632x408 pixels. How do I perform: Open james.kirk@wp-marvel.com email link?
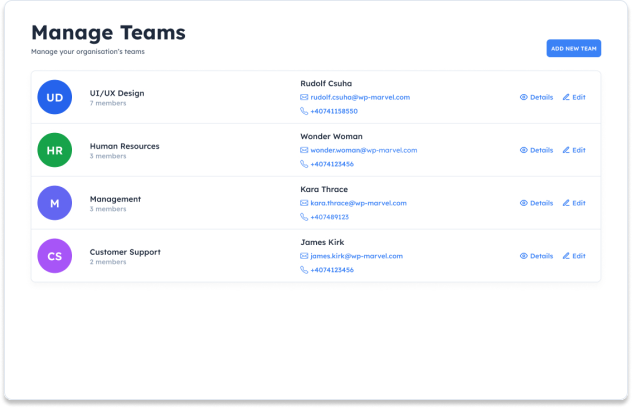coord(356,256)
